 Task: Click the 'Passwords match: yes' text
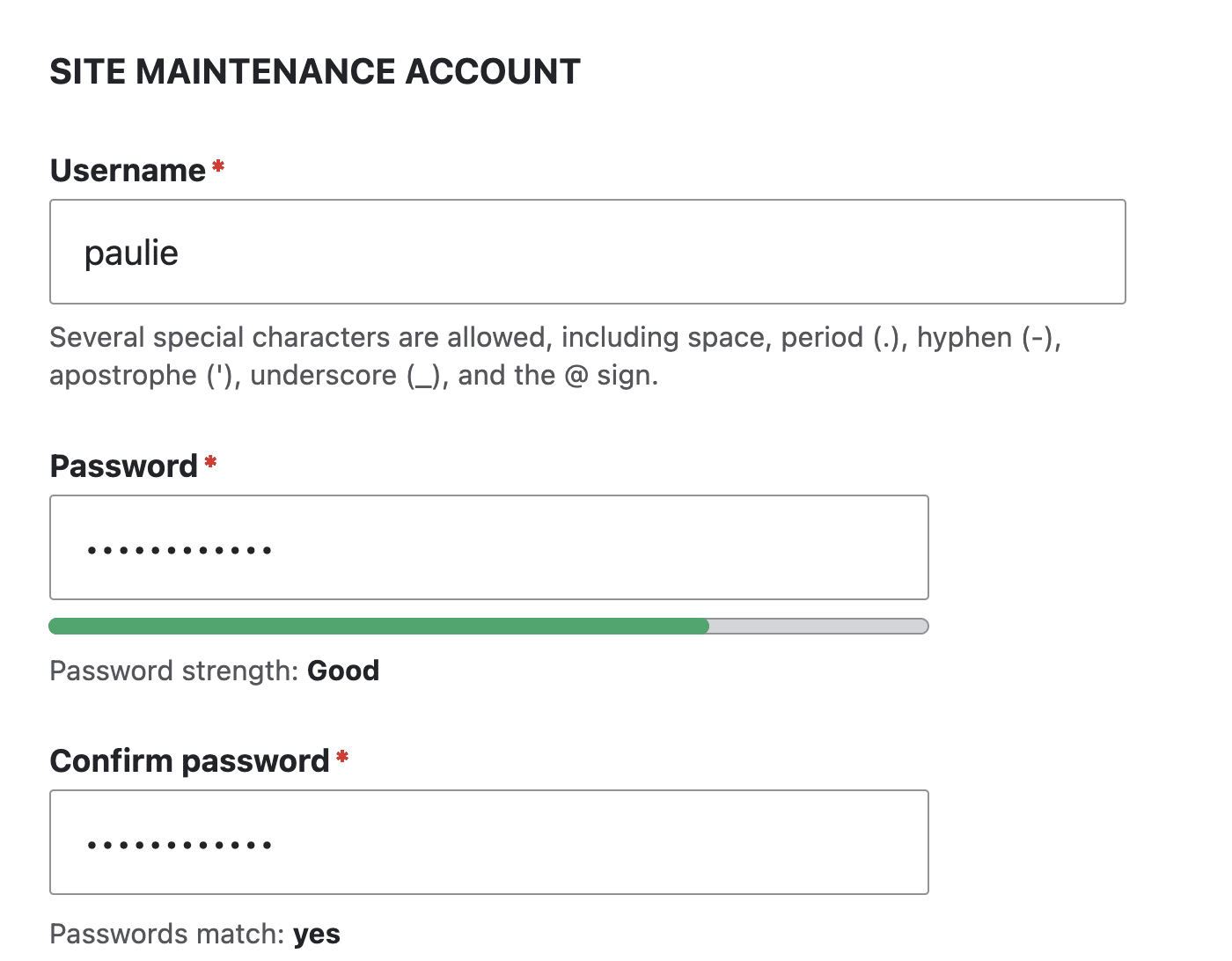(x=194, y=934)
